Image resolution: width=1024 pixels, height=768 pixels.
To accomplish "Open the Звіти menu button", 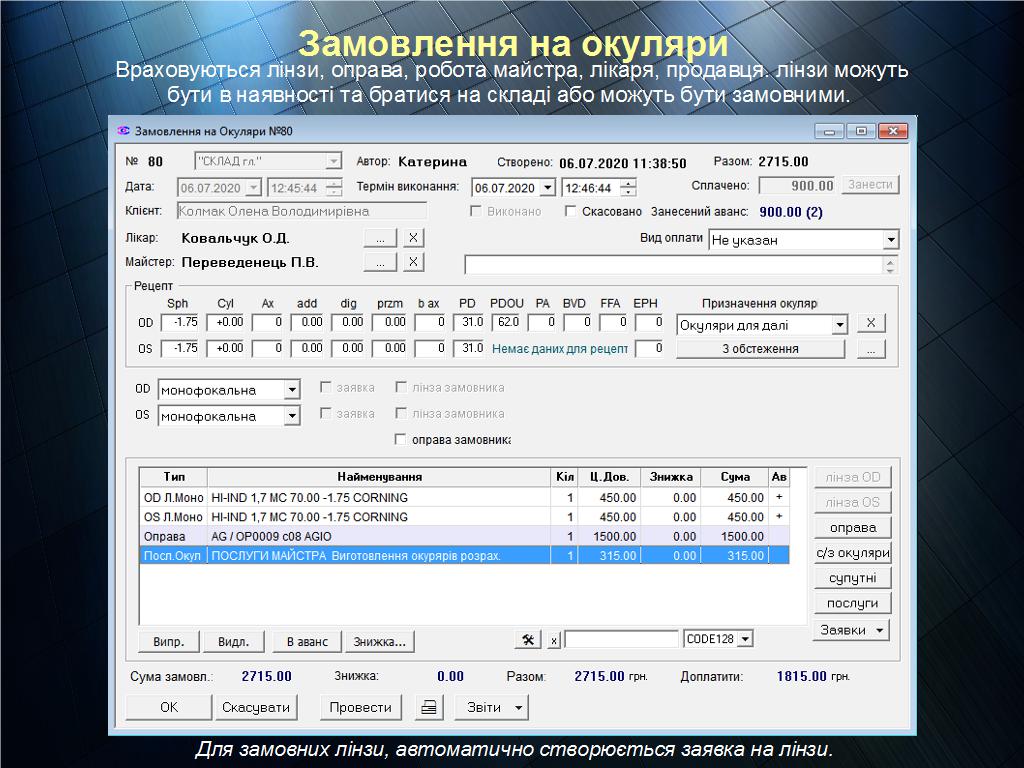I will click(x=491, y=707).
